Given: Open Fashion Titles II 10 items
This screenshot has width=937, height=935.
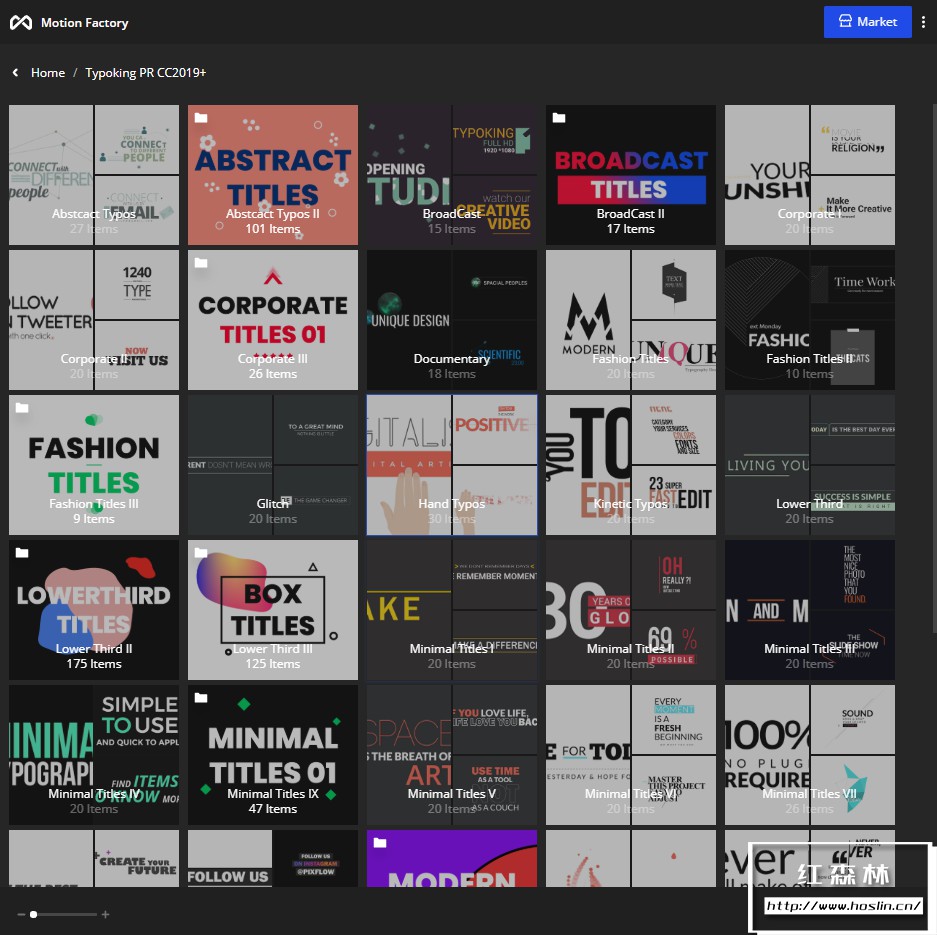Looking at the screenshot, I should coord(810,320).
